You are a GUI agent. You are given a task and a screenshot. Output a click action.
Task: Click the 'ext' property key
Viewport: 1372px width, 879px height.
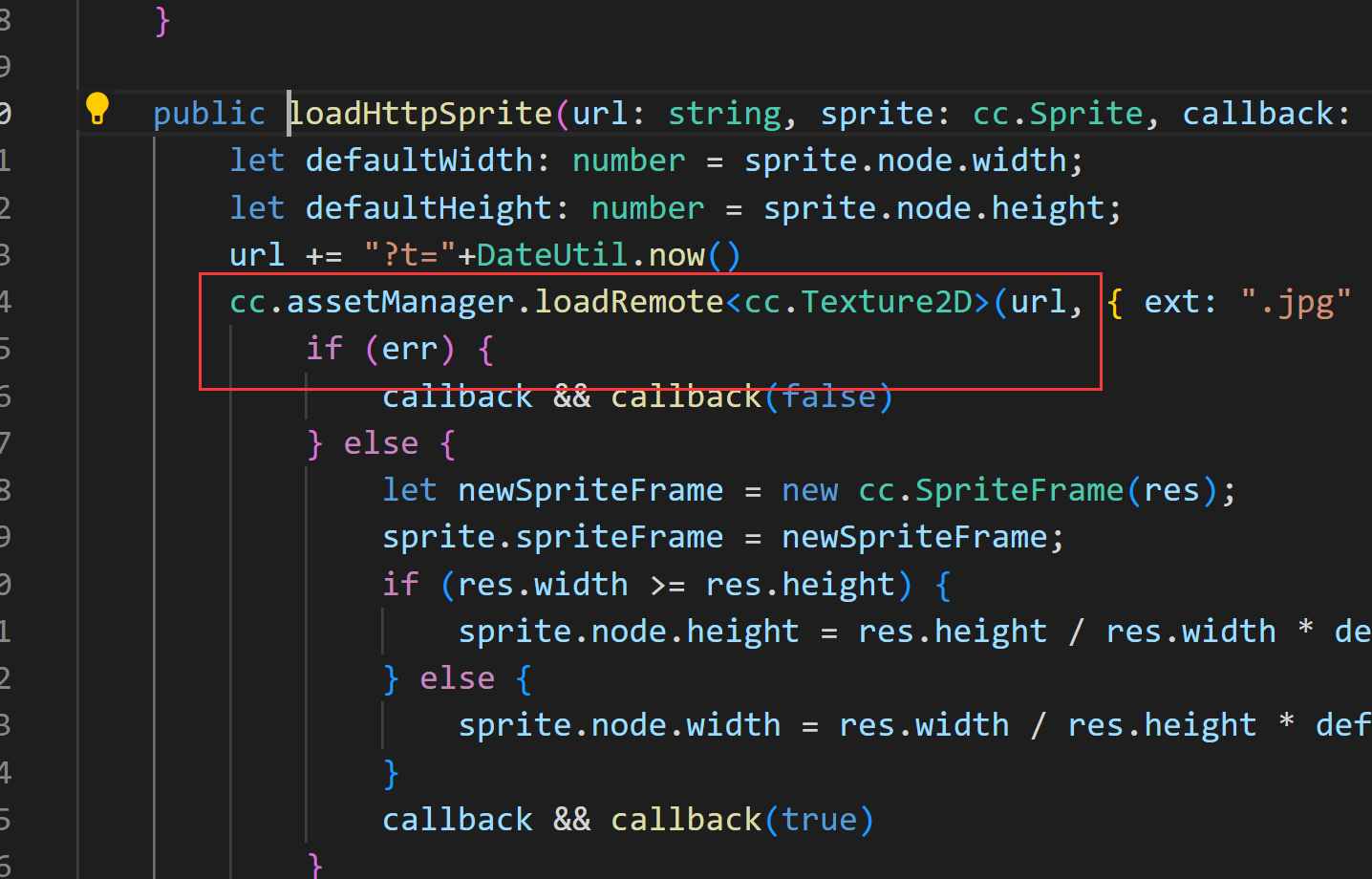pyautogui.click(x=1172, y=302)
